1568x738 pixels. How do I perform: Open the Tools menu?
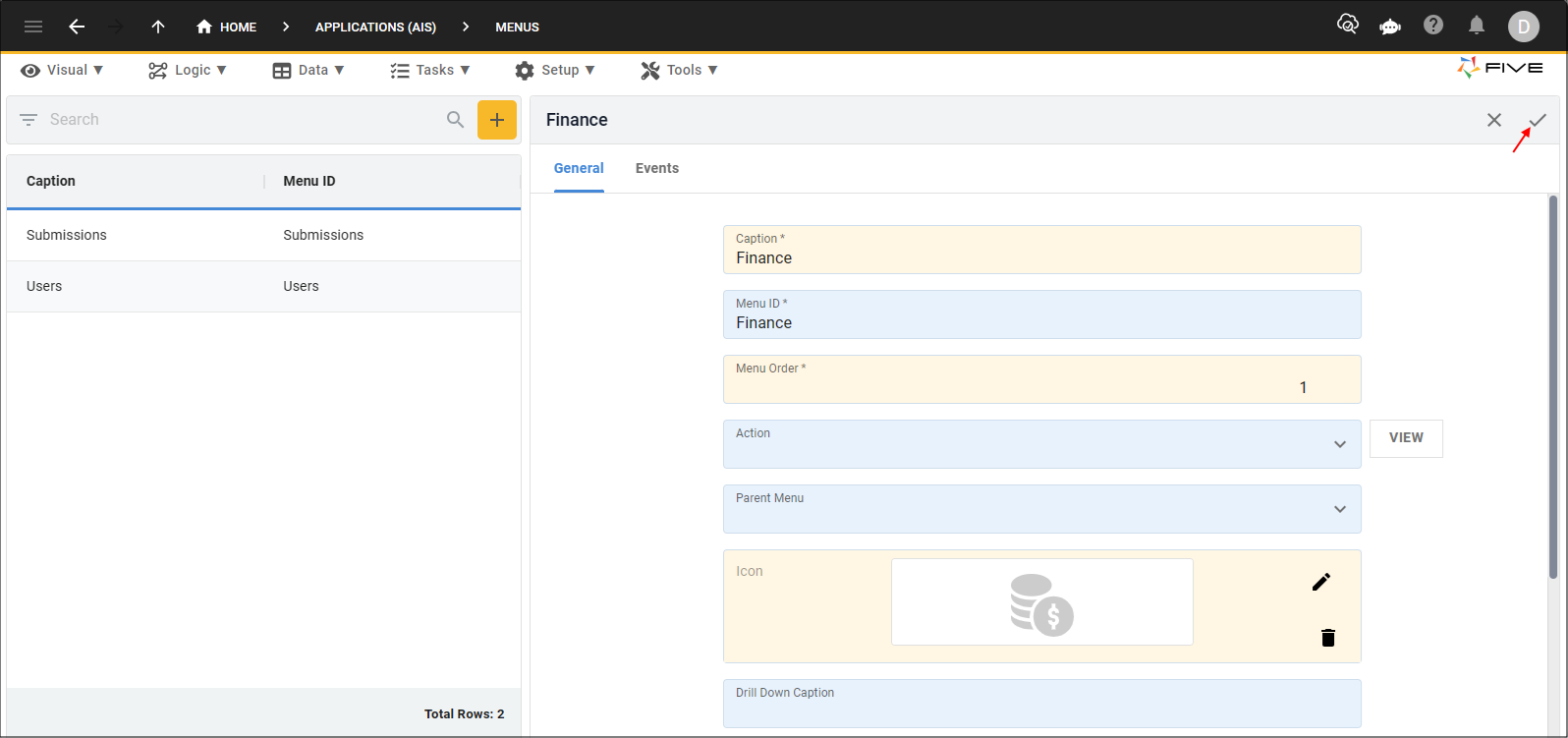point(679,70)
